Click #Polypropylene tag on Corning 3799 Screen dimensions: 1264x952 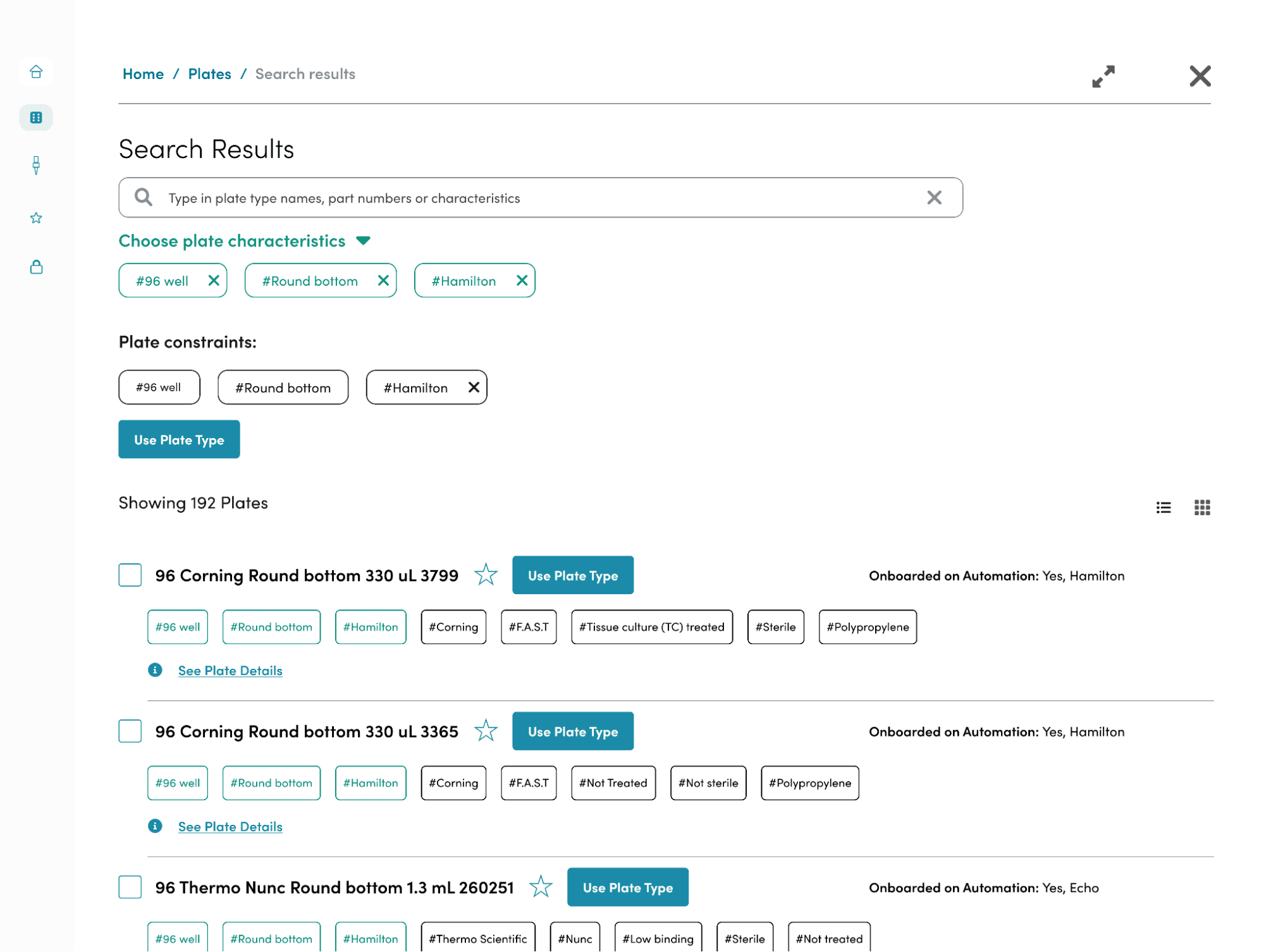click(x=868, y=627)
